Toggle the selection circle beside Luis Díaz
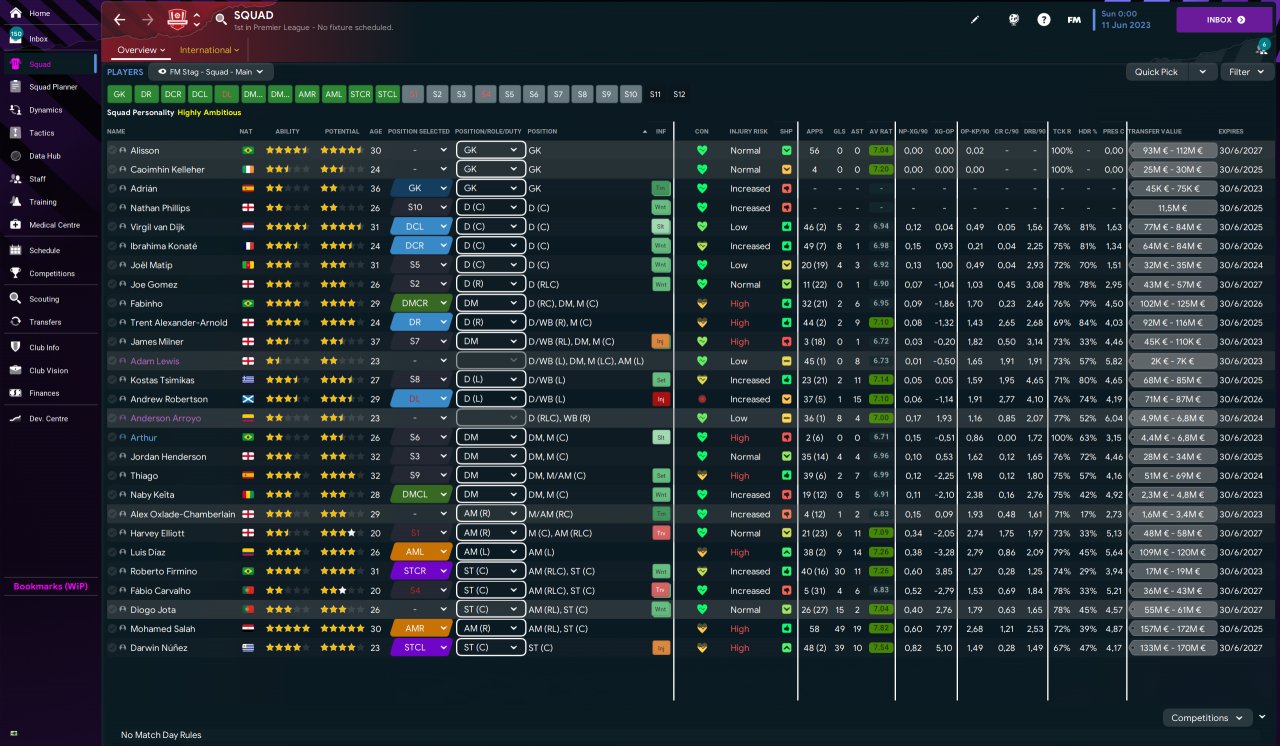 (x=113, y=552)
